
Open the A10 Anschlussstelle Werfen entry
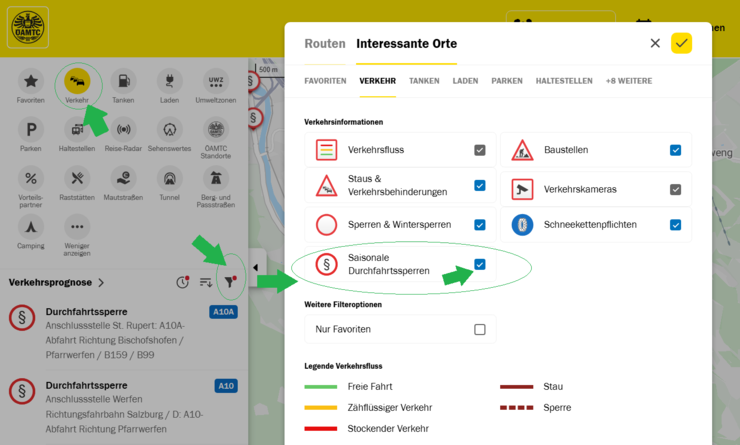[124, 407]
